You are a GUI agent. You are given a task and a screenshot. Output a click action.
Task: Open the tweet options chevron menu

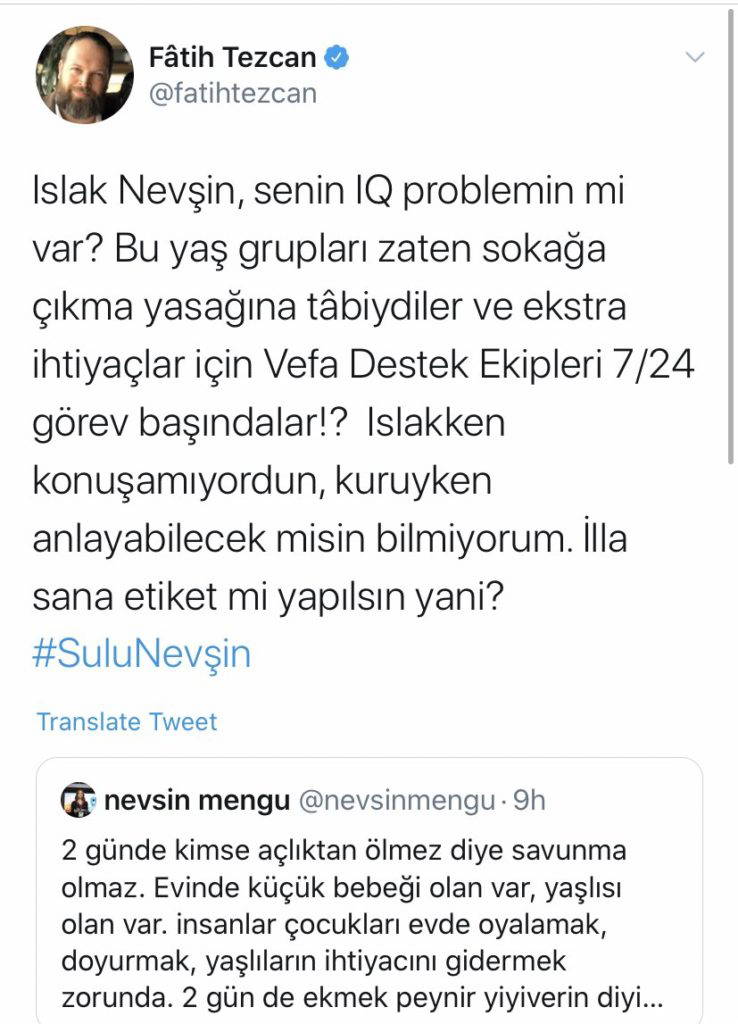tap(695, 58)
